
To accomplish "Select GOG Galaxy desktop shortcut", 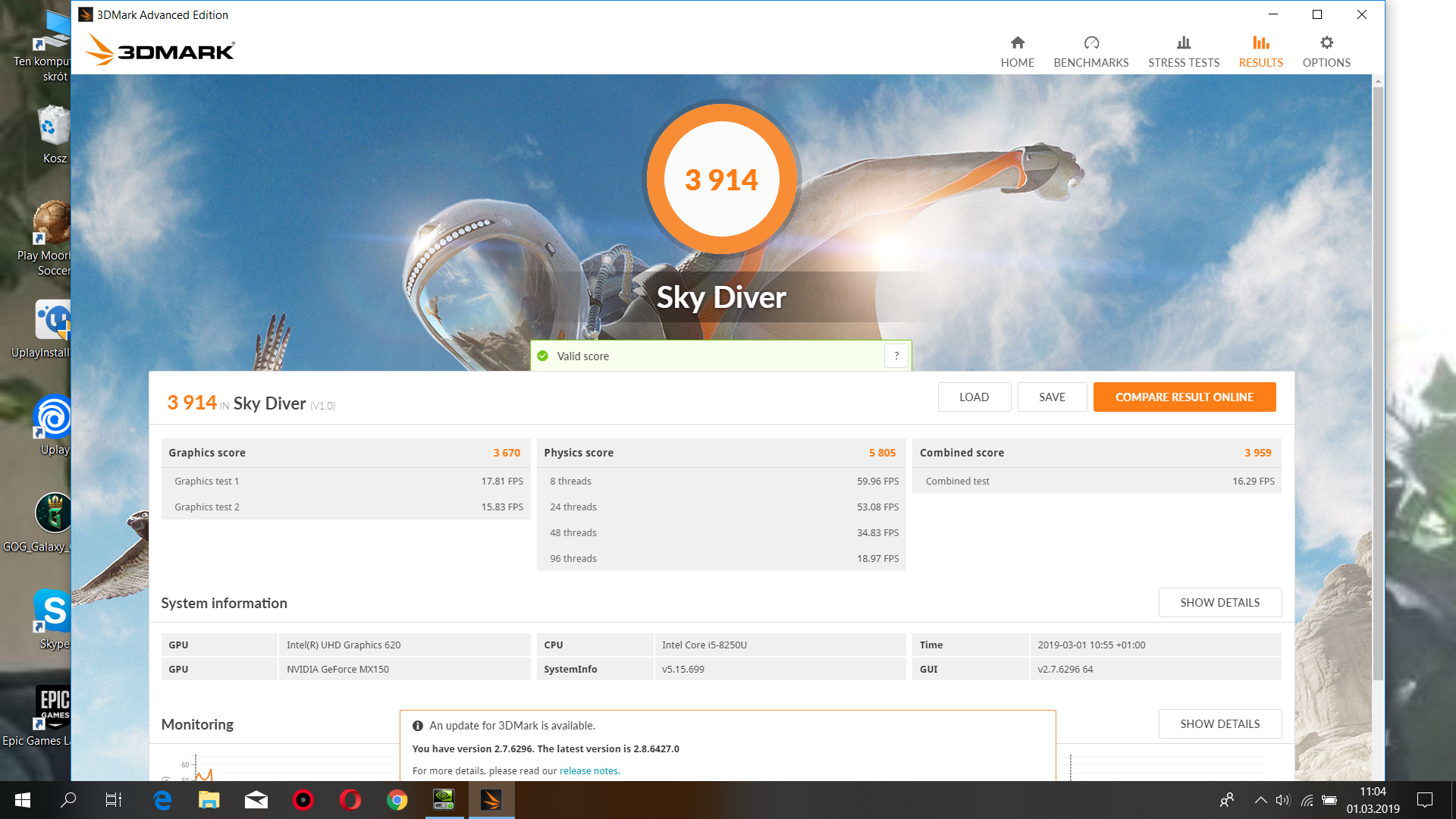I will [x=36, y=522].
